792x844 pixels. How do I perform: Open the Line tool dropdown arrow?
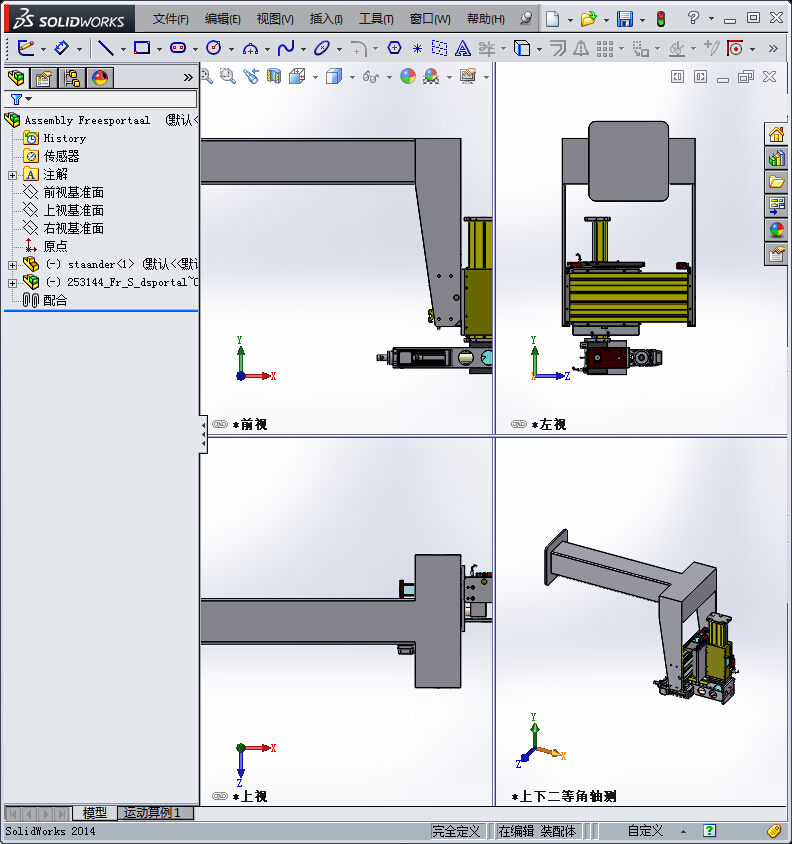click(123, 49)
